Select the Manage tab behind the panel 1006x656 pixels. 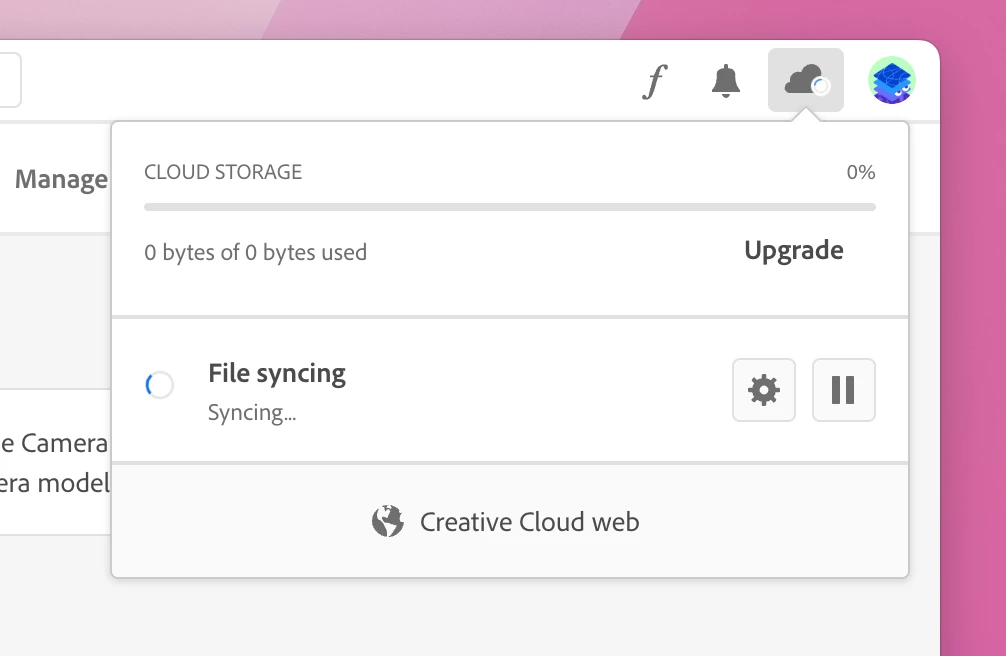point(61,179)
